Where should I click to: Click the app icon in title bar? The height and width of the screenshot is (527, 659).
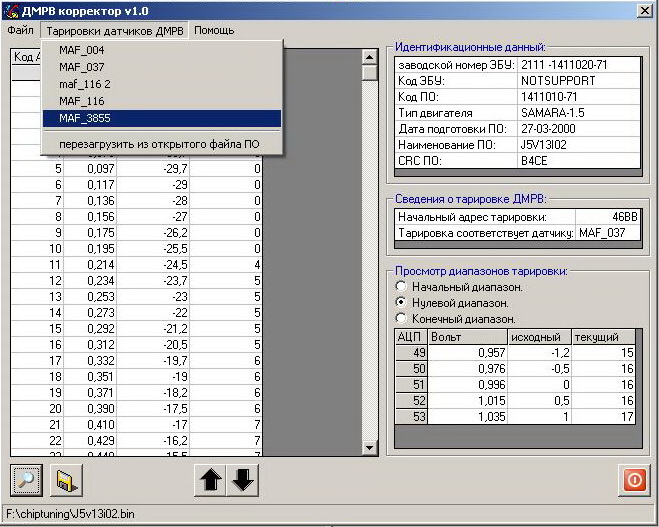13,9
